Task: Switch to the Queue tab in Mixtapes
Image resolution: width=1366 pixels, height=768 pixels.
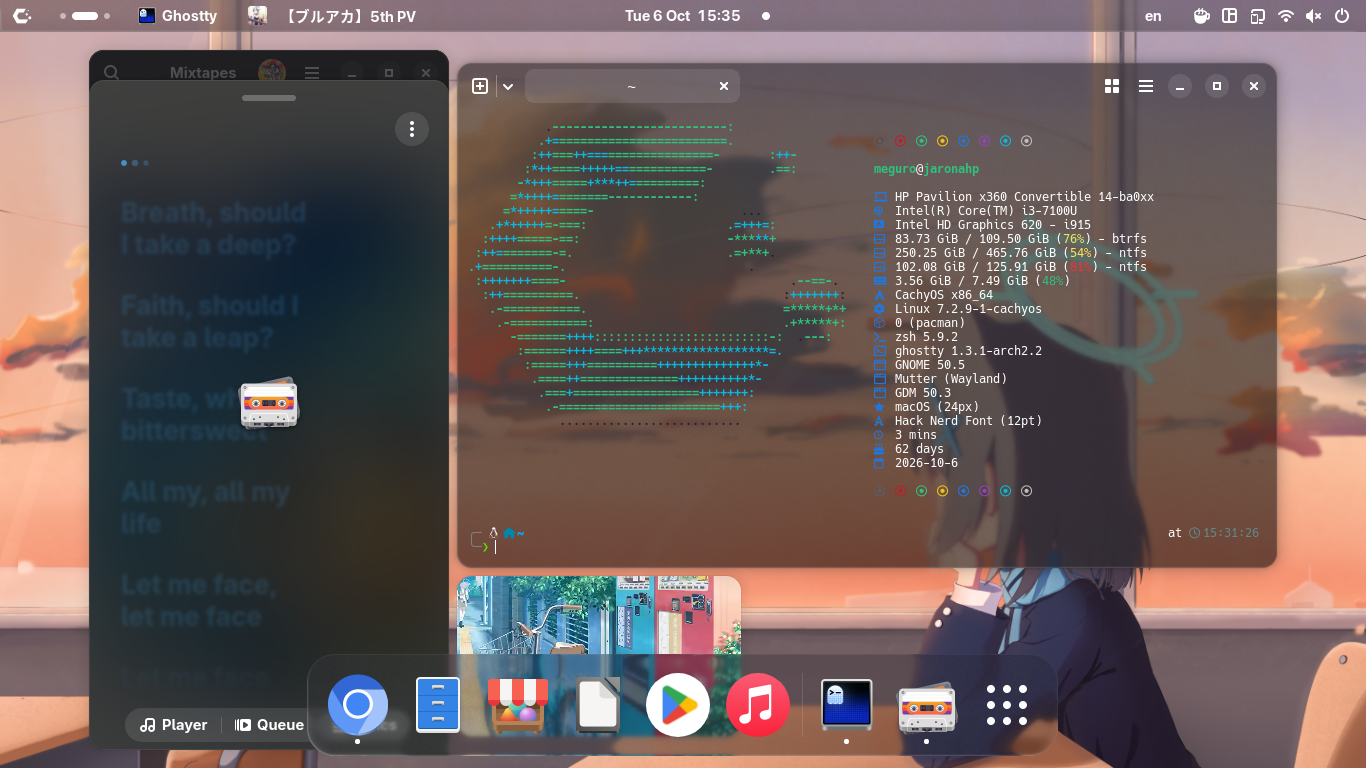Action: [270, 725]
